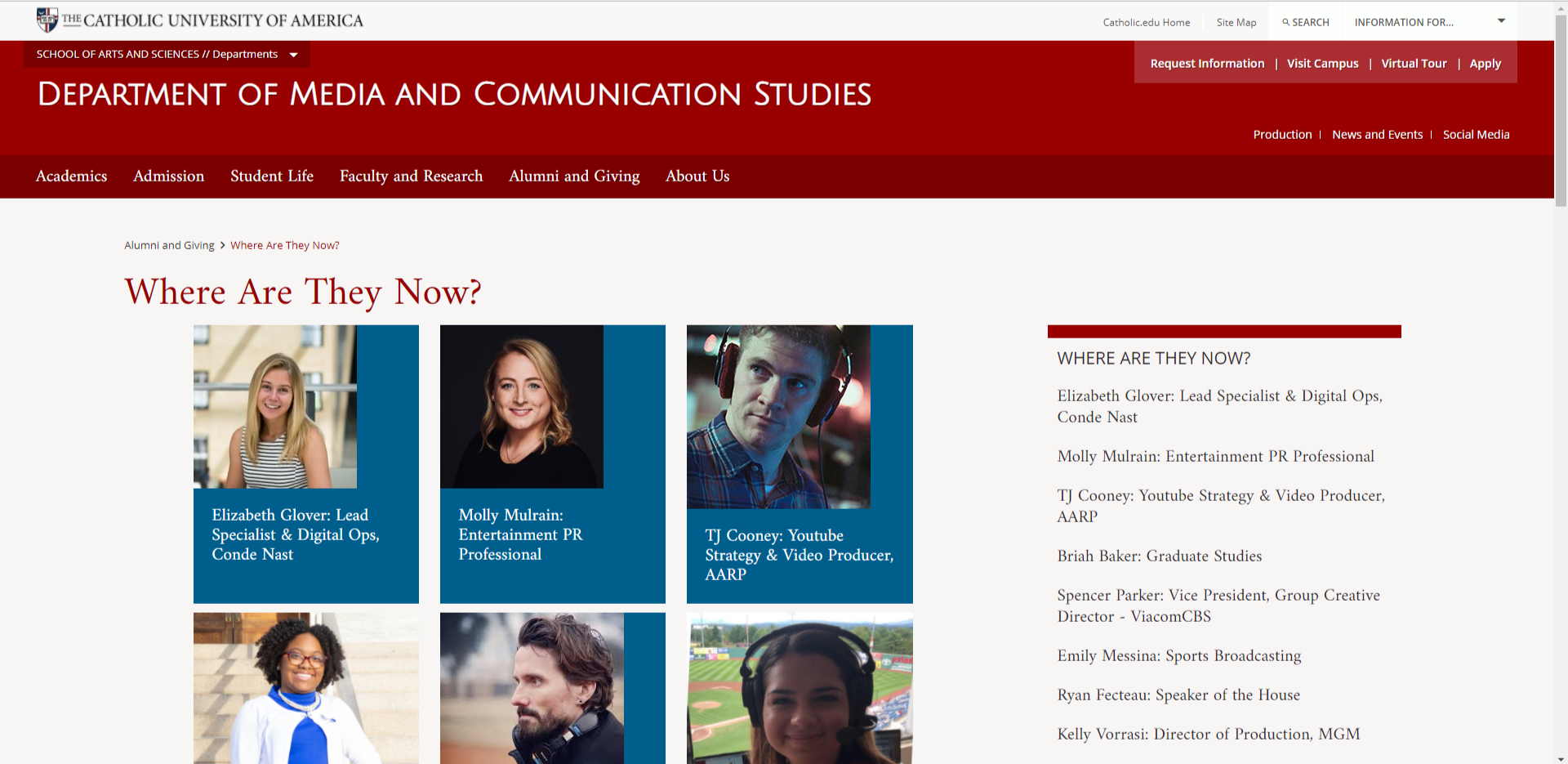Open the Briah Baker Graduate Studies sidebar link
Screen dimensions: 1568x764
coord(1159,556)
